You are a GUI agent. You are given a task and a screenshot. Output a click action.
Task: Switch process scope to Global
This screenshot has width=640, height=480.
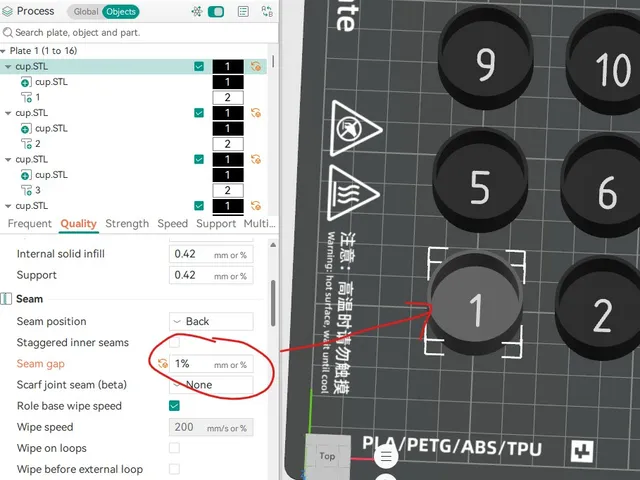click(85, 11)
